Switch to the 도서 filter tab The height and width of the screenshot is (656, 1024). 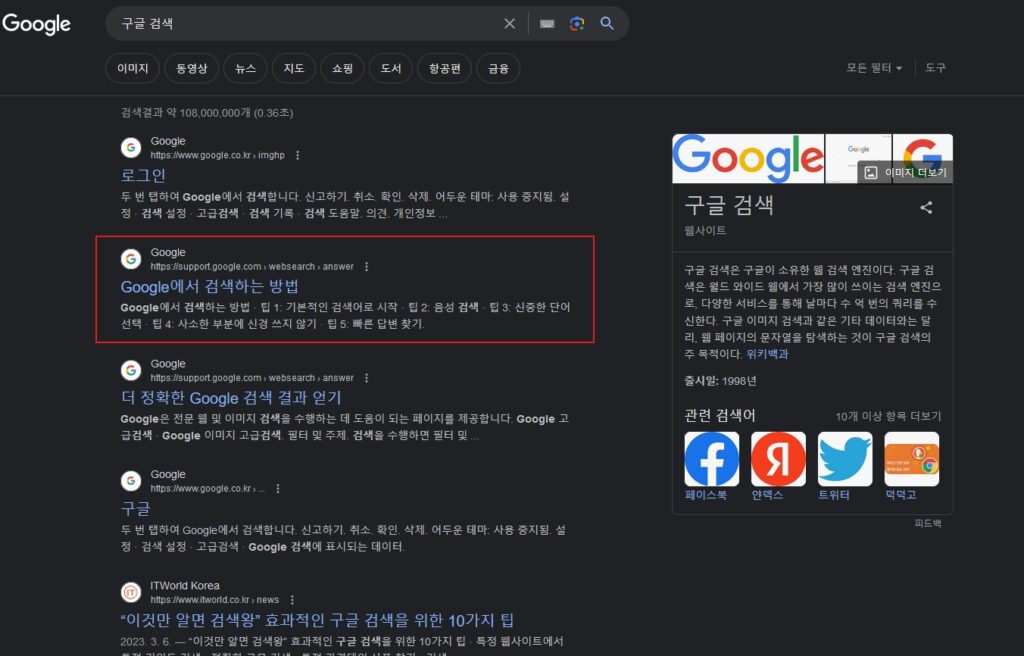(391, 68)
